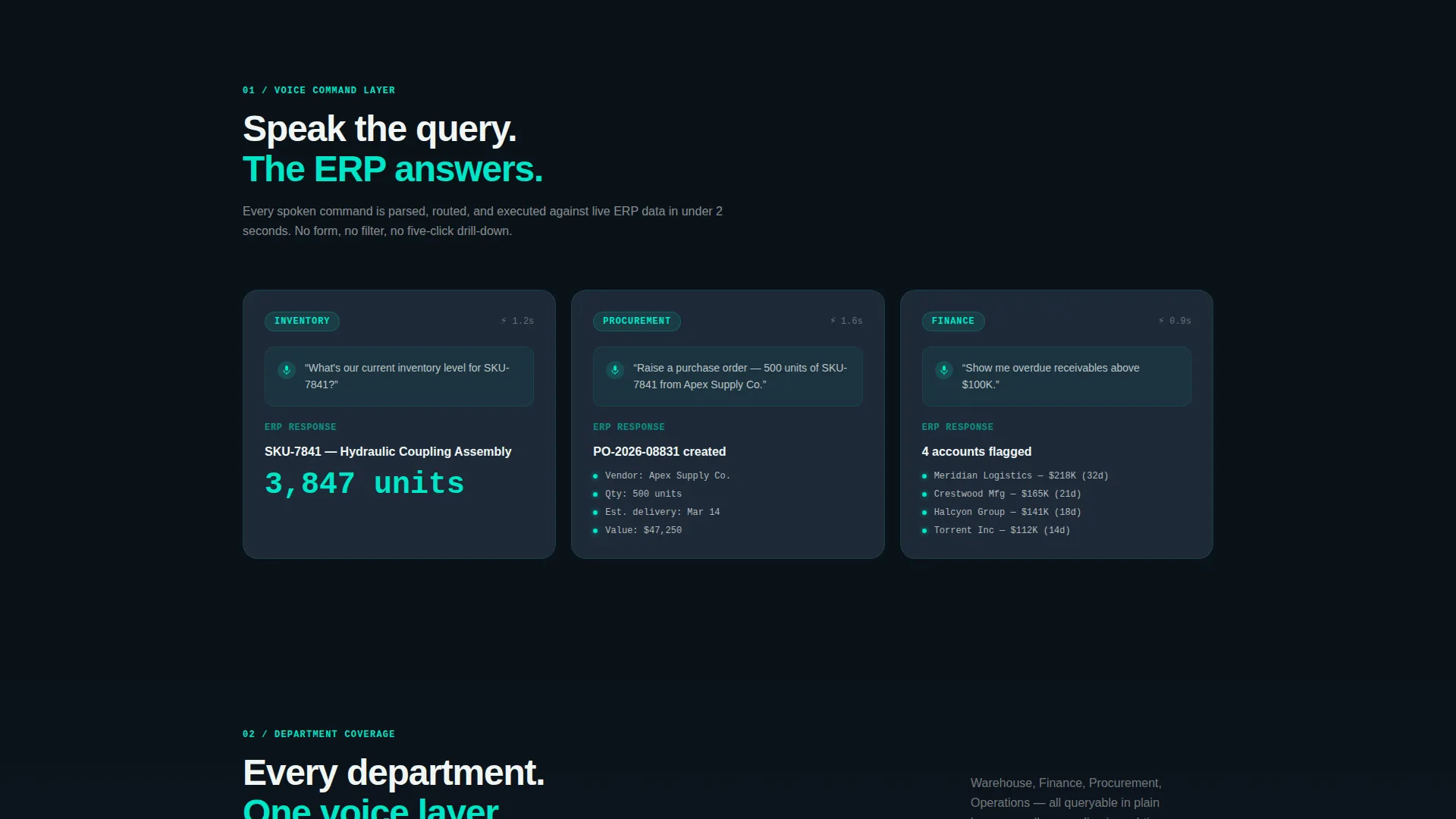
Task: Select the PROCUREMENT tag badge
Action: coord(637,322)
